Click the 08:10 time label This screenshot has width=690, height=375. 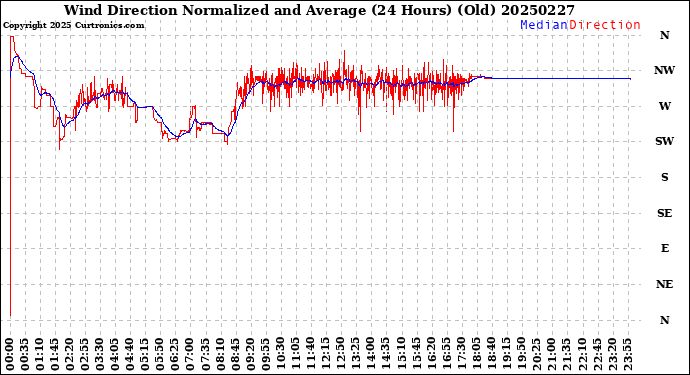click(x=220, y=354)
